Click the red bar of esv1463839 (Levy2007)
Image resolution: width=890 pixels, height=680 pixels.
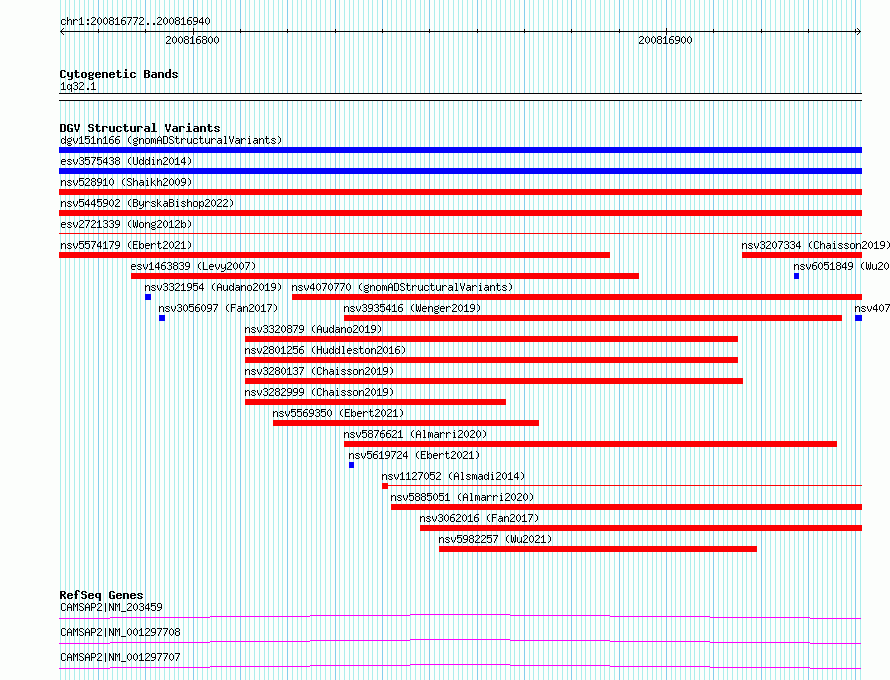click(385, 276)
